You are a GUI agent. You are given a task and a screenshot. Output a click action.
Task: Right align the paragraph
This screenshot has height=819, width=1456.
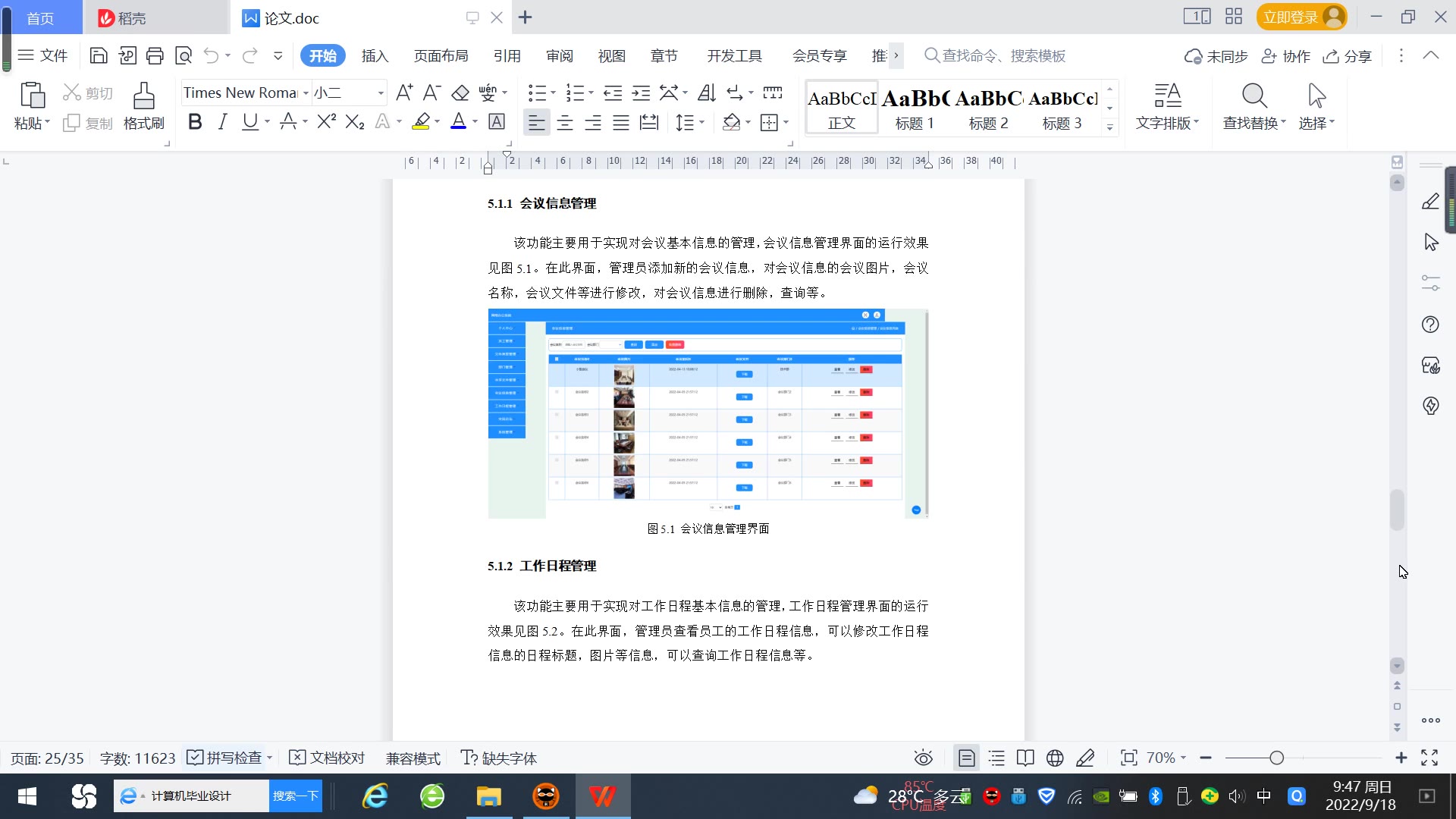coord(593,122)
